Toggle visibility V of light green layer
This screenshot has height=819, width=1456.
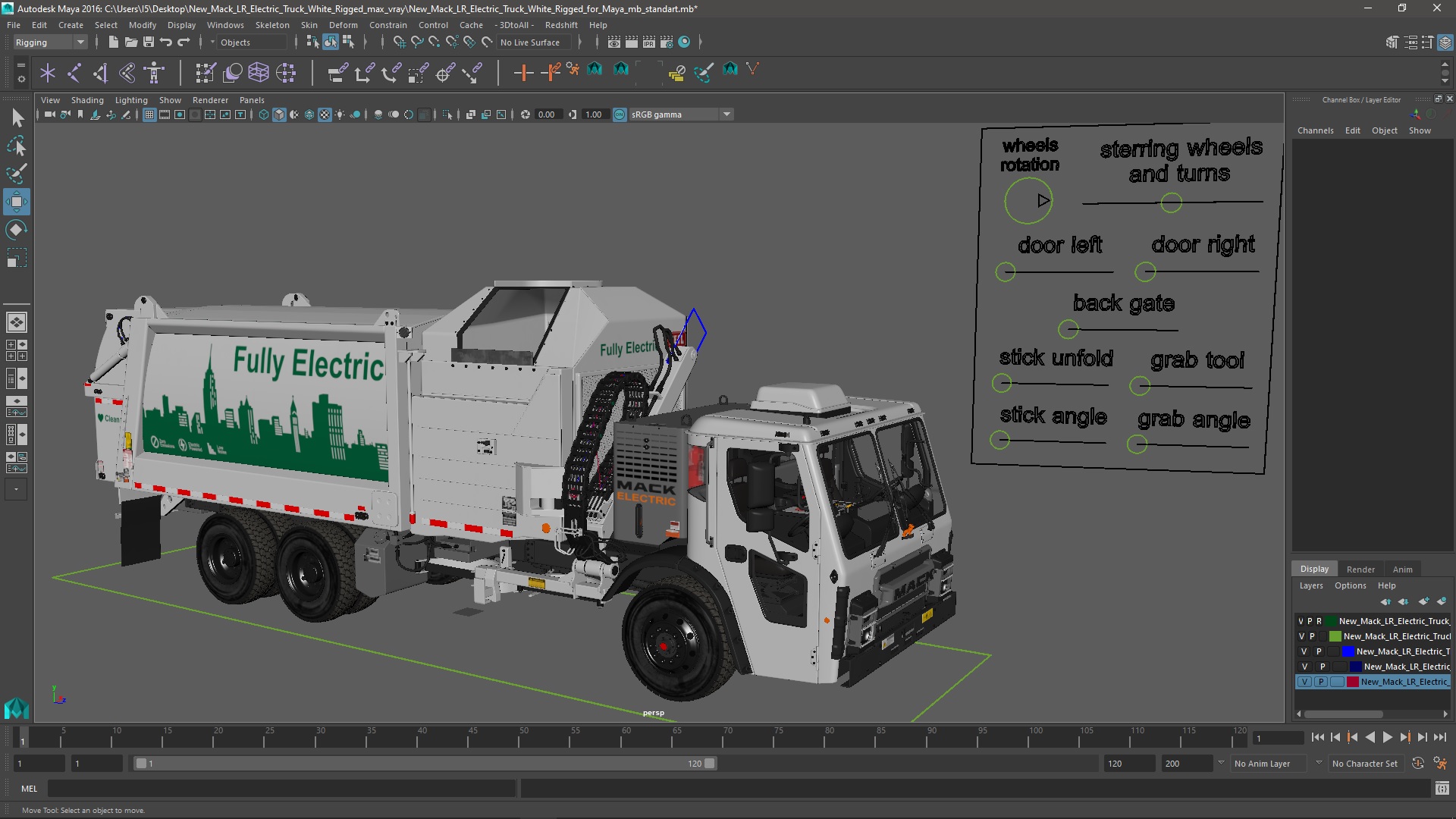pyautogui.click(x=1302, y=636)
